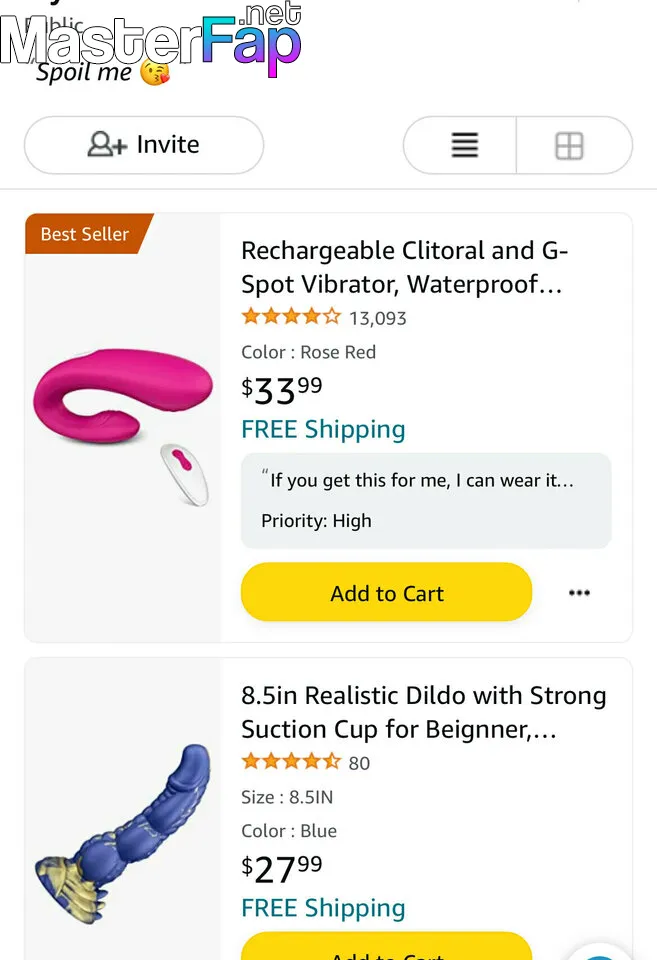Click the Best Seller badge

(x=86, y=234)
